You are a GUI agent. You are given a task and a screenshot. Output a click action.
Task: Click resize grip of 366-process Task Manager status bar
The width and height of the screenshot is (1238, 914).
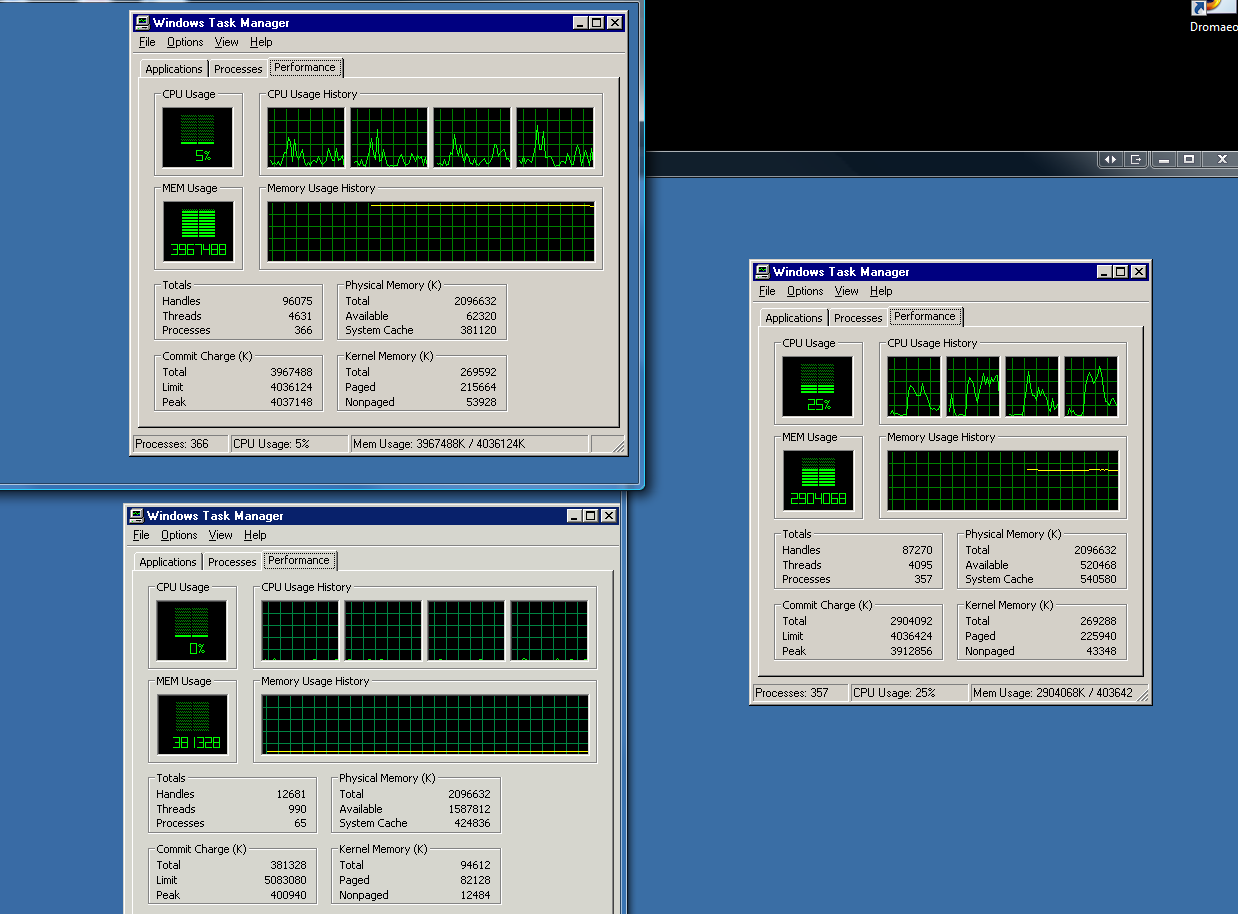coord(619,446)
